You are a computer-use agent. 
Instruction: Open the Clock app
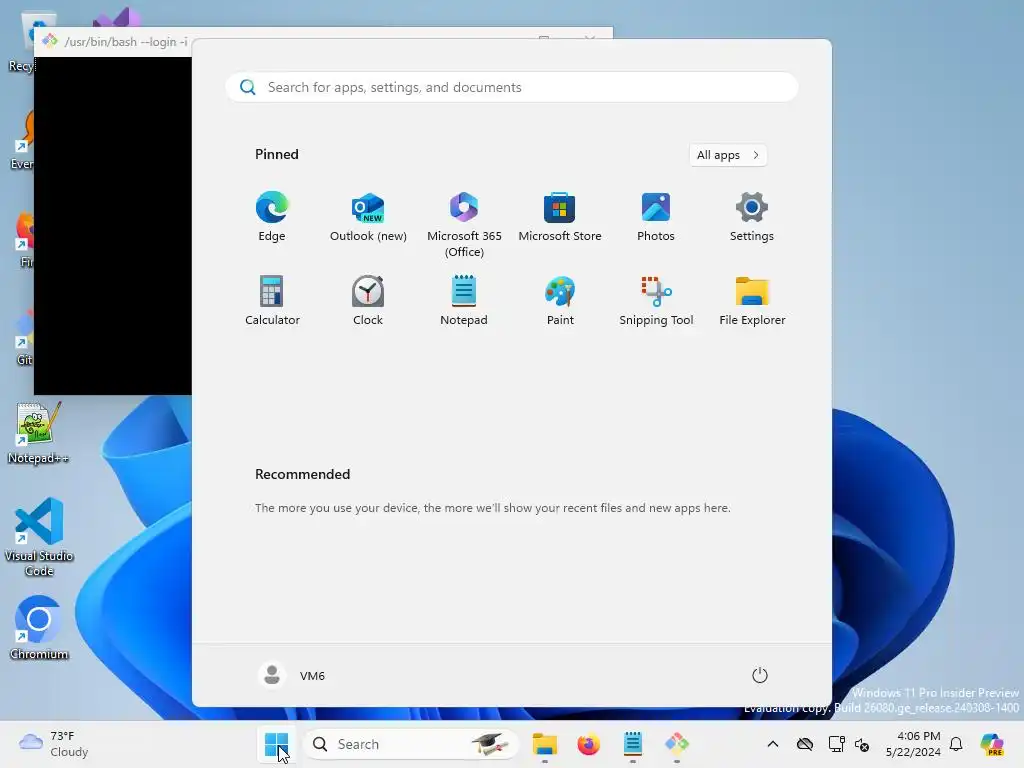pos(368,301)
